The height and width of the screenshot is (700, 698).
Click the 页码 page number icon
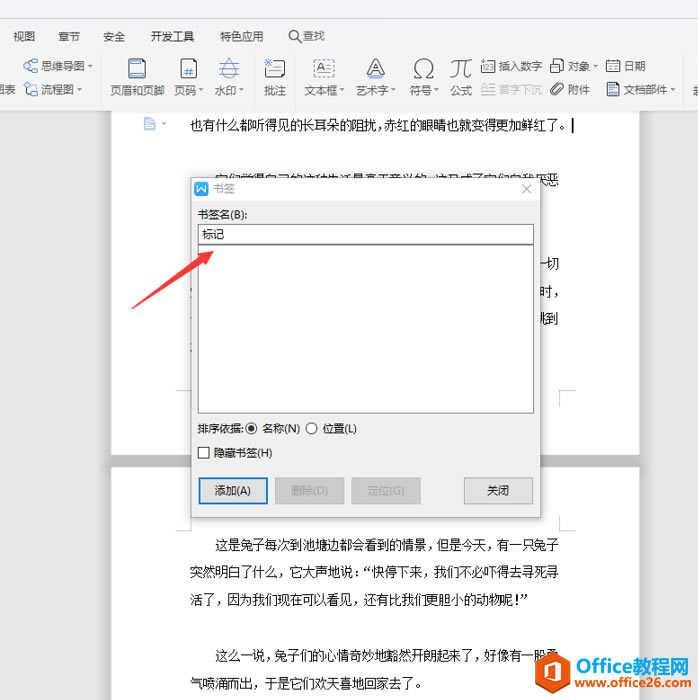coord(188,69)
